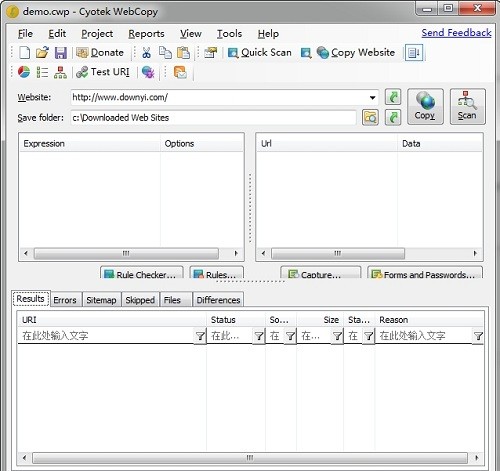Click the large Scan button
Image resolution: width=500 pixels, height=471 pixels.
[x=467, y=106]
